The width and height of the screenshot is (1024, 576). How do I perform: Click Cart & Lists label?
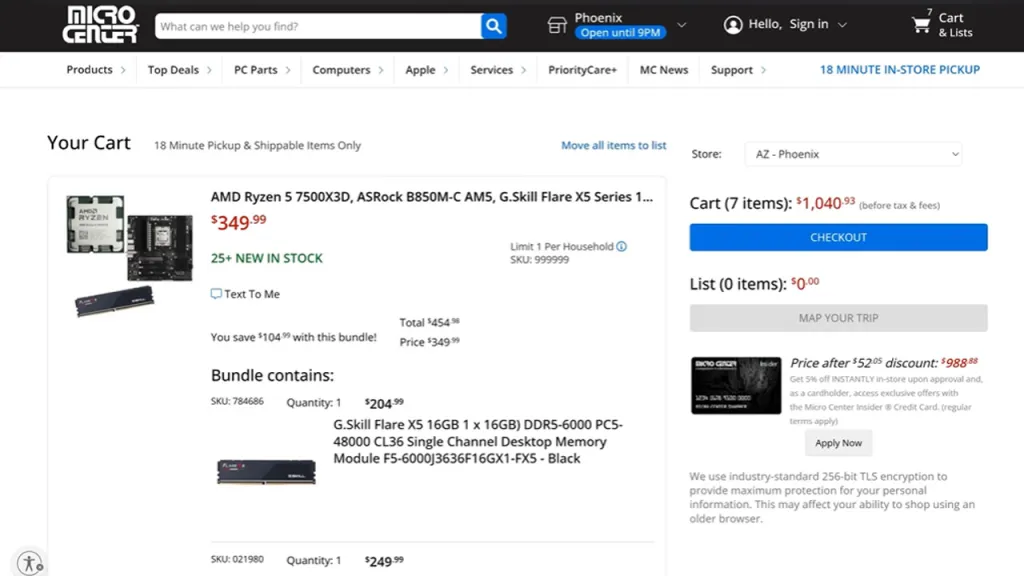click(x=955, y=25)
